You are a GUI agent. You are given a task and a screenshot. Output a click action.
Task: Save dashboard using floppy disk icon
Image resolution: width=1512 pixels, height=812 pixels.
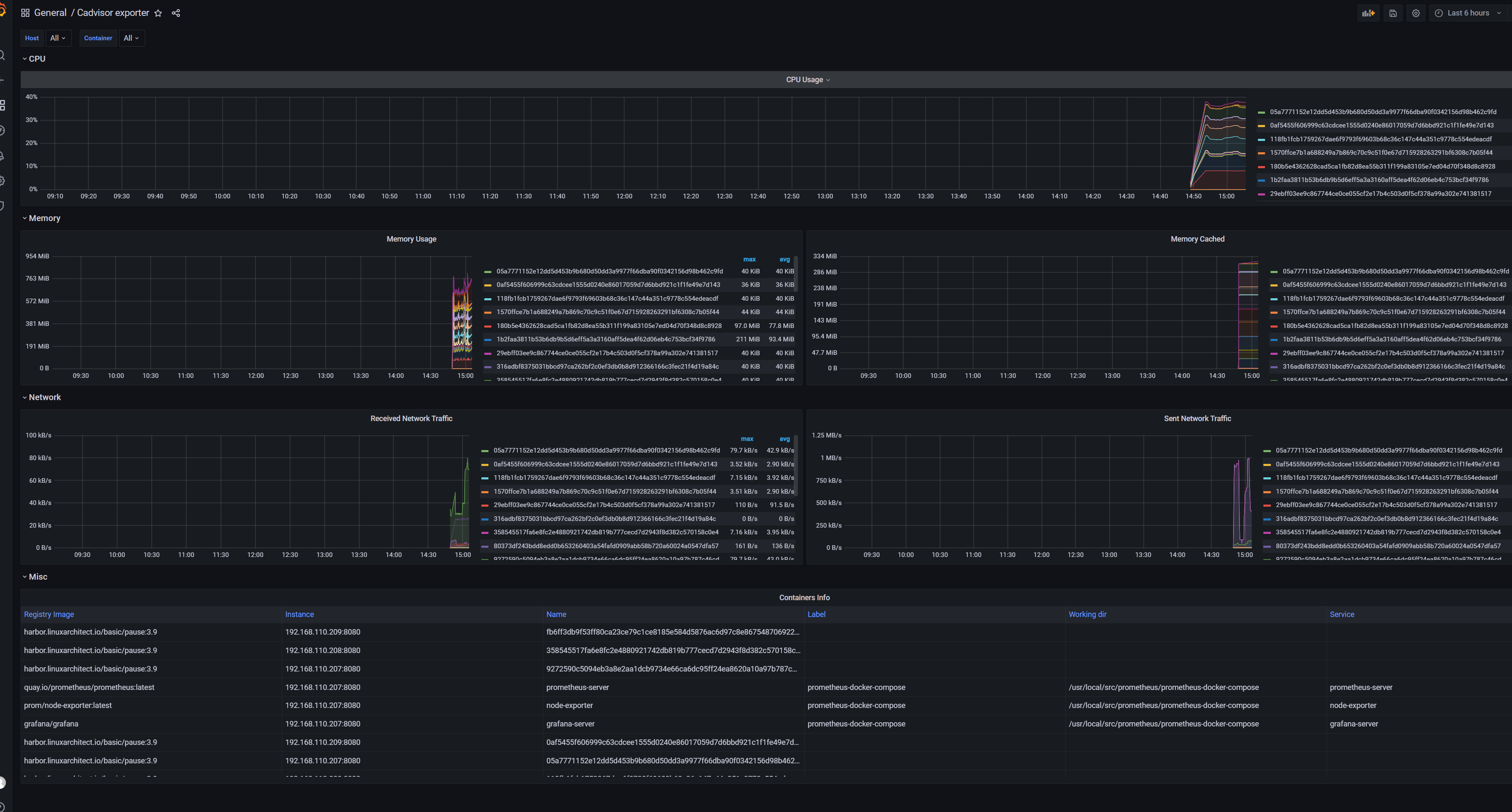tap(1393, 13)
